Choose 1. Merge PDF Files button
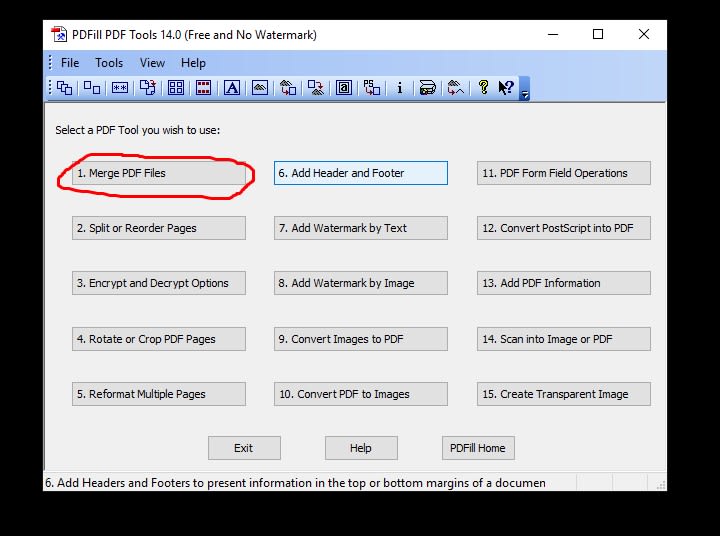Image resolution: width=720 pixels, height=536 pixels. [x=159, y=173]
